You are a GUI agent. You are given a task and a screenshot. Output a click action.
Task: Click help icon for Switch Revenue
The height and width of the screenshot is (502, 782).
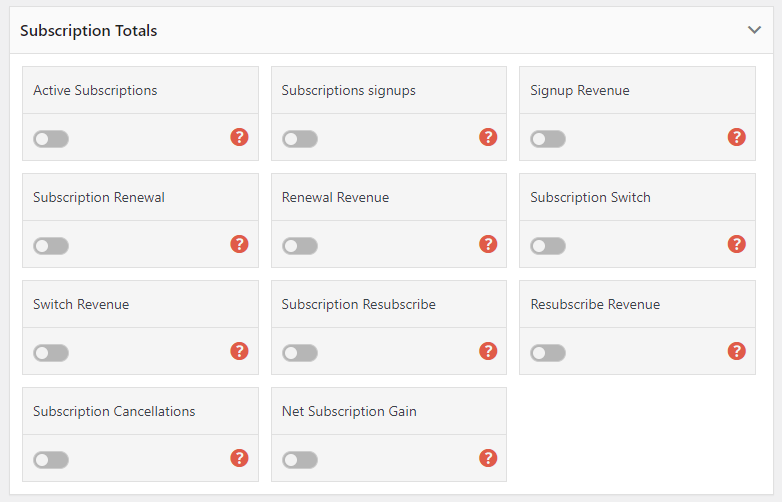coord(239,351)
